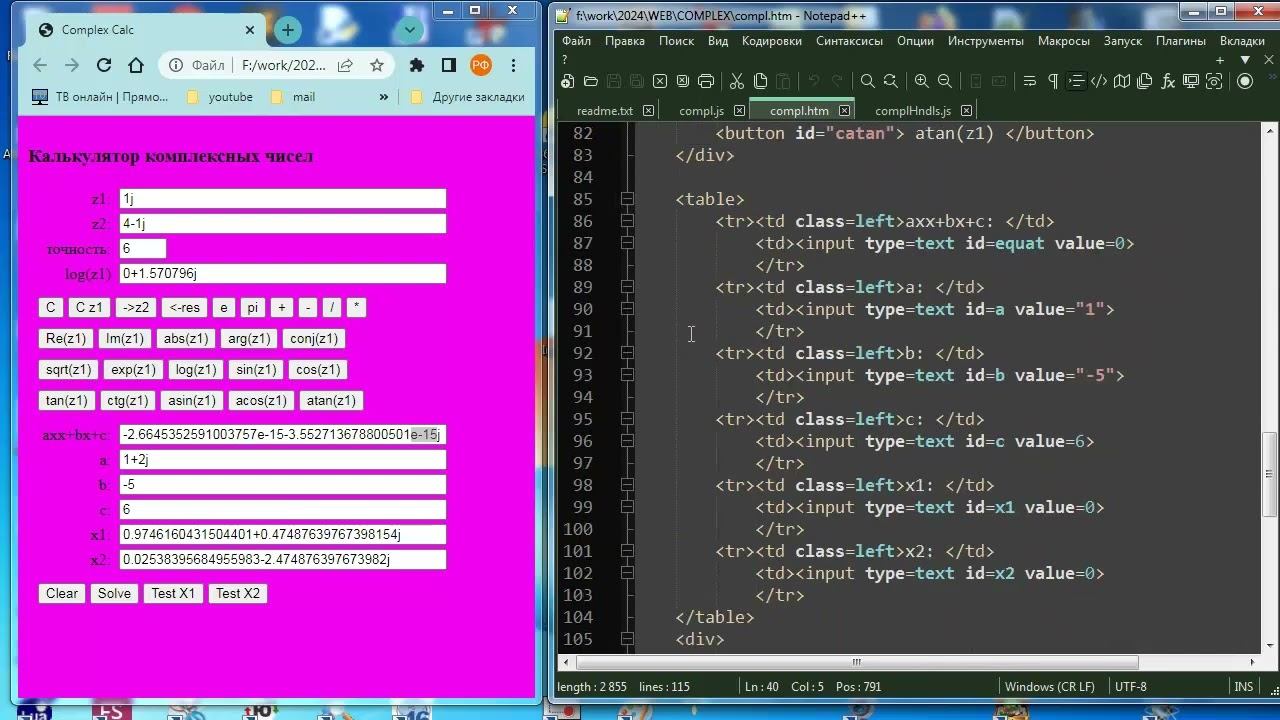Open Chrome extensions puzzle icon

coord(417,65)
